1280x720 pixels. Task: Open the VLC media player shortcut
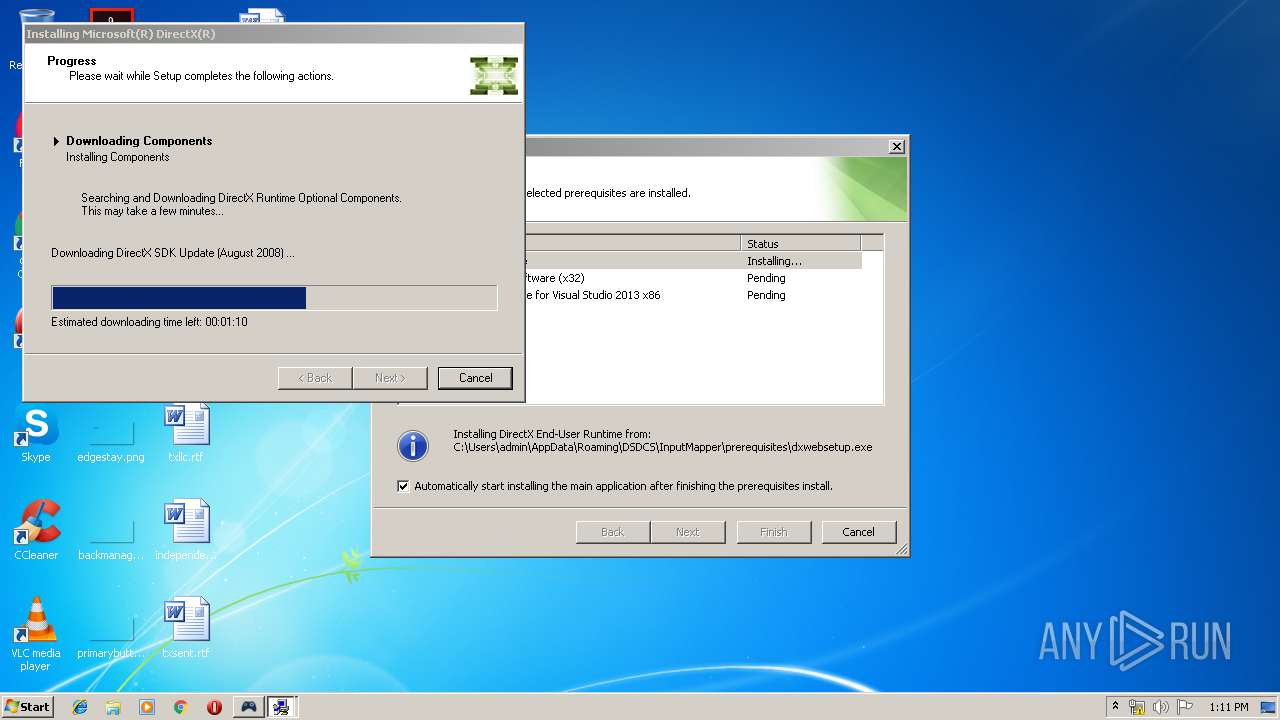pyautogui.click(x=36, y=634)
